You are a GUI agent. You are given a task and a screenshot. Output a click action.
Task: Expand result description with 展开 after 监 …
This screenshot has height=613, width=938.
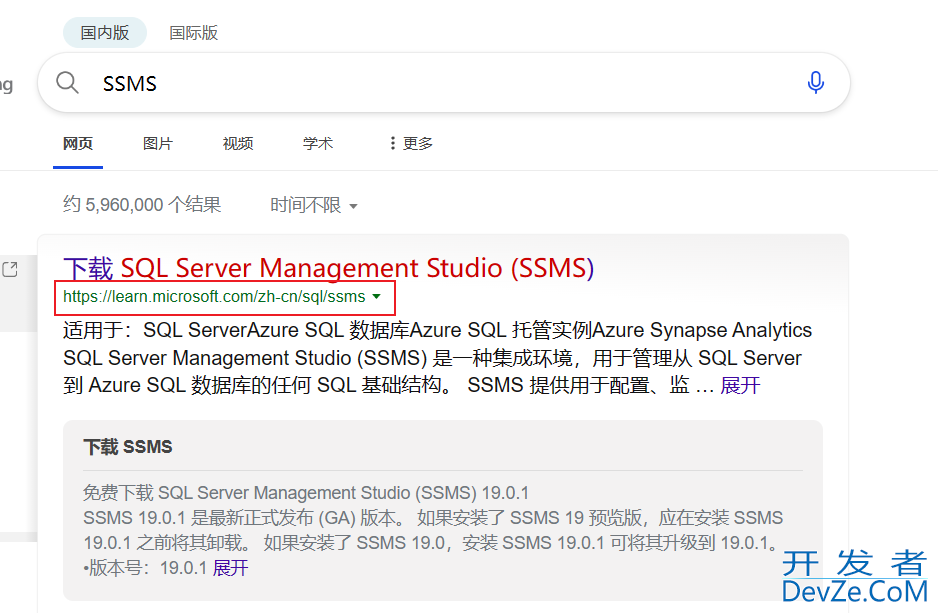(740, 385)
